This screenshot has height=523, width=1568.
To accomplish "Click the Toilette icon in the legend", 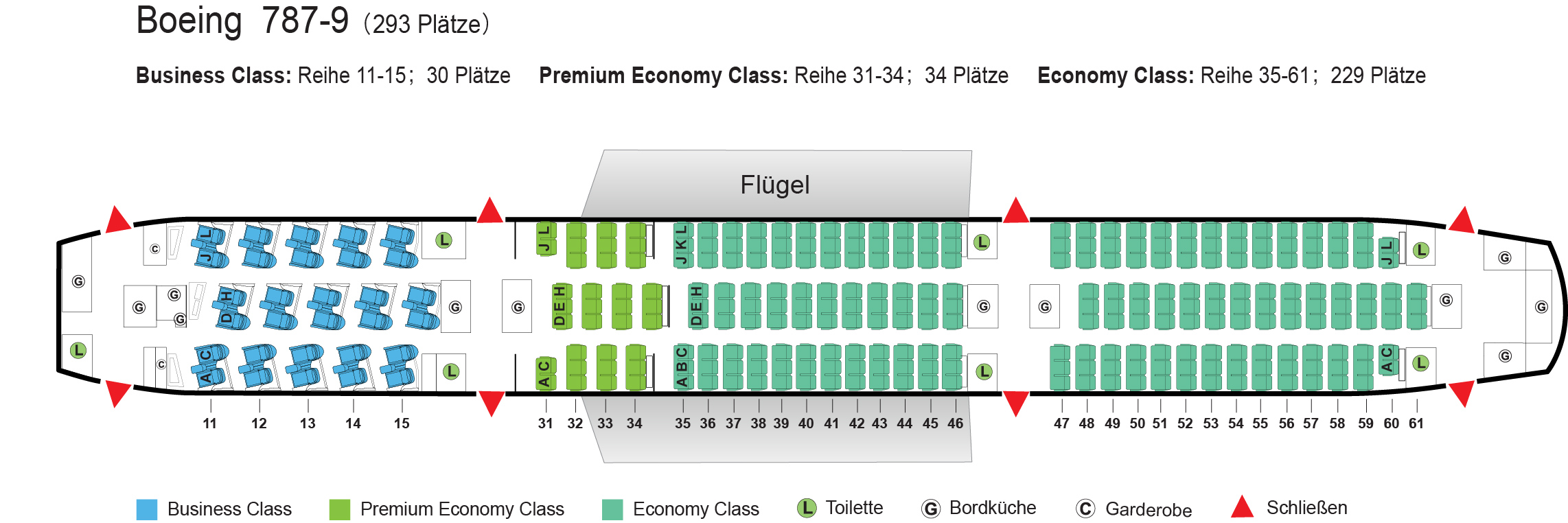I will 806,509.
